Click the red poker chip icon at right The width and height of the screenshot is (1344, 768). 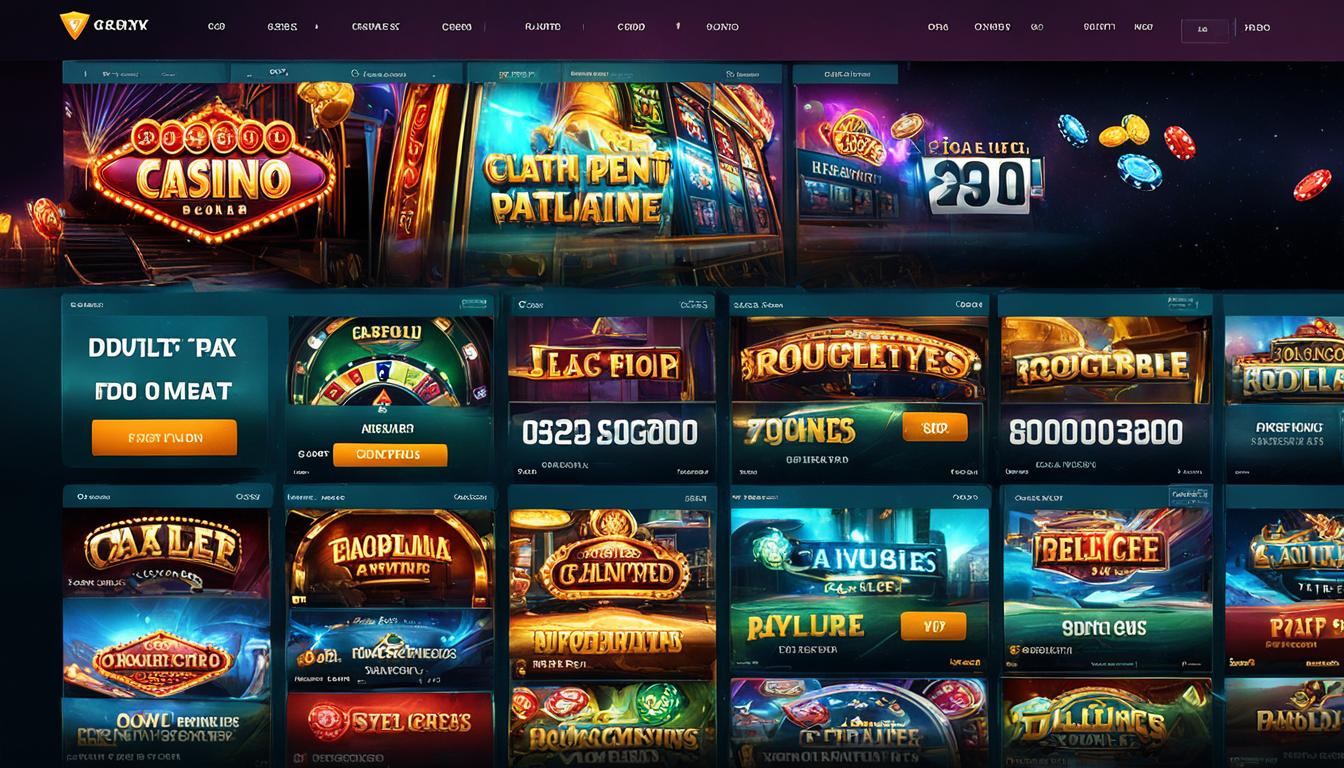pos(1311,184)
